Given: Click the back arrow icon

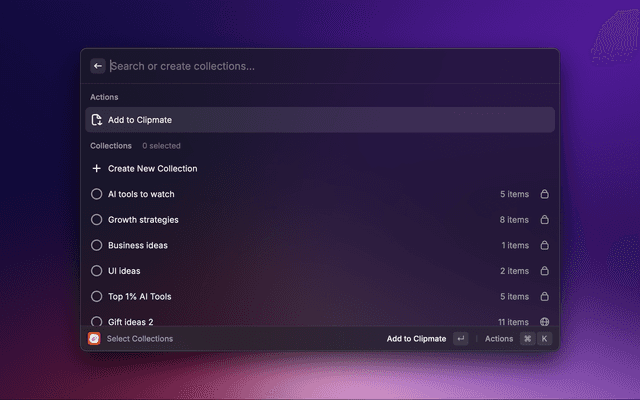Looking at the screenshot, I should [98, 66].
